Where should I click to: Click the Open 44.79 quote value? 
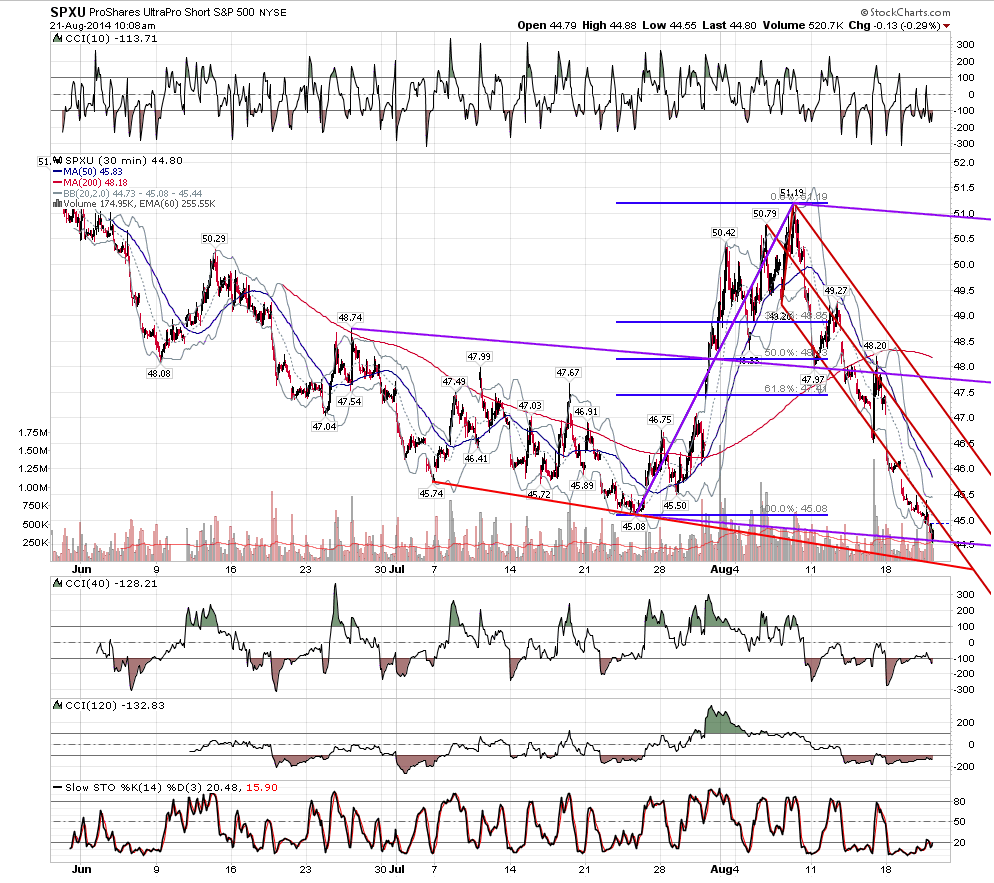coord(547,25)
